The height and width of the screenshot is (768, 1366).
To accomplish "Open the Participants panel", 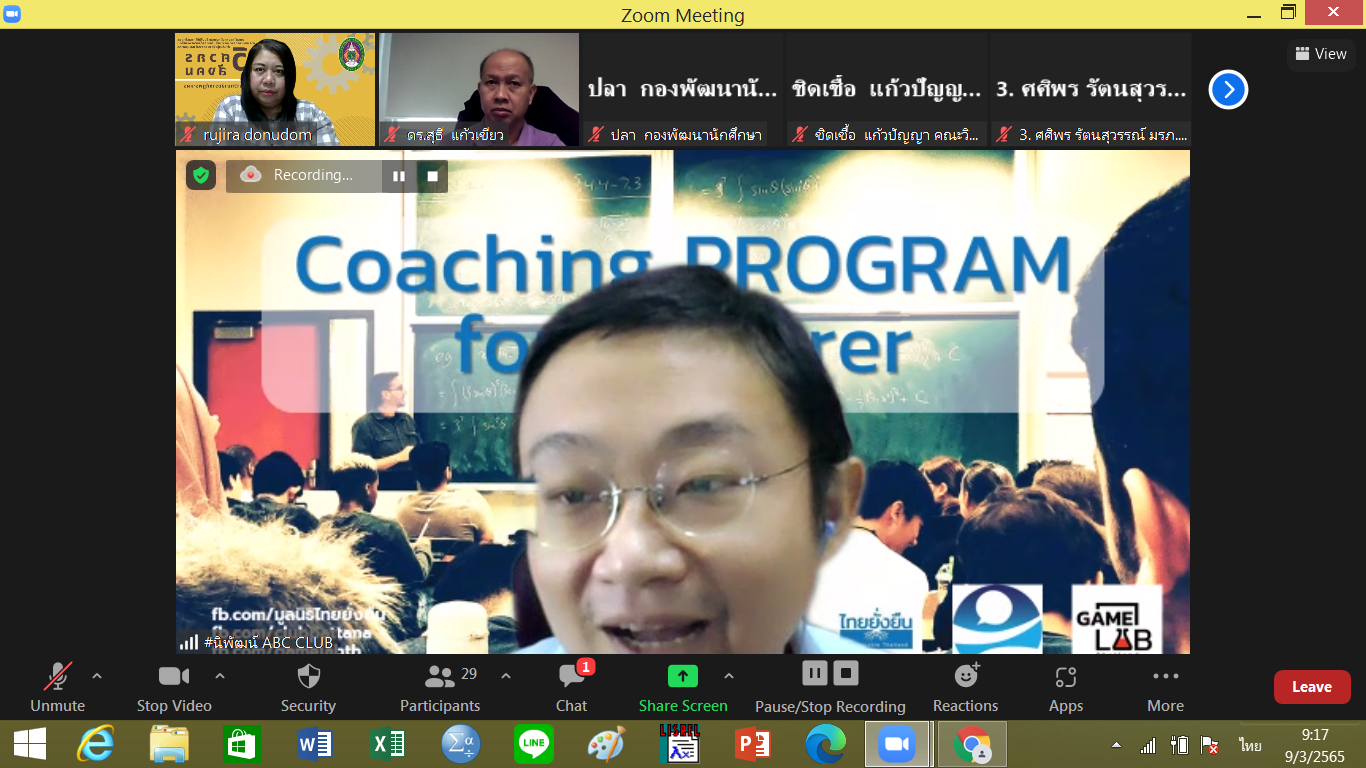I will tap(440, 688).
